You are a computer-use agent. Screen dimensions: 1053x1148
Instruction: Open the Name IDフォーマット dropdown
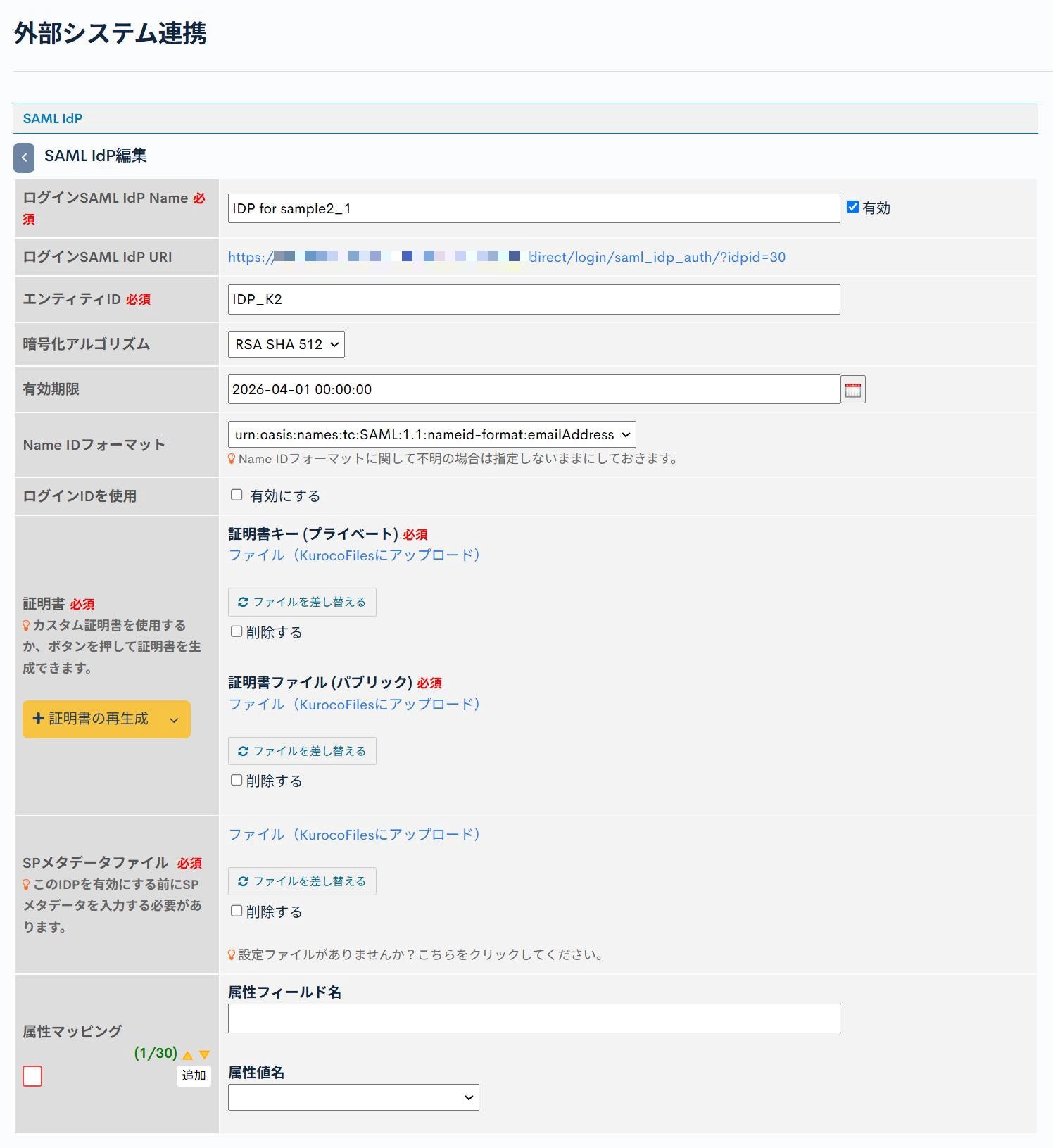tap(431, 435)
